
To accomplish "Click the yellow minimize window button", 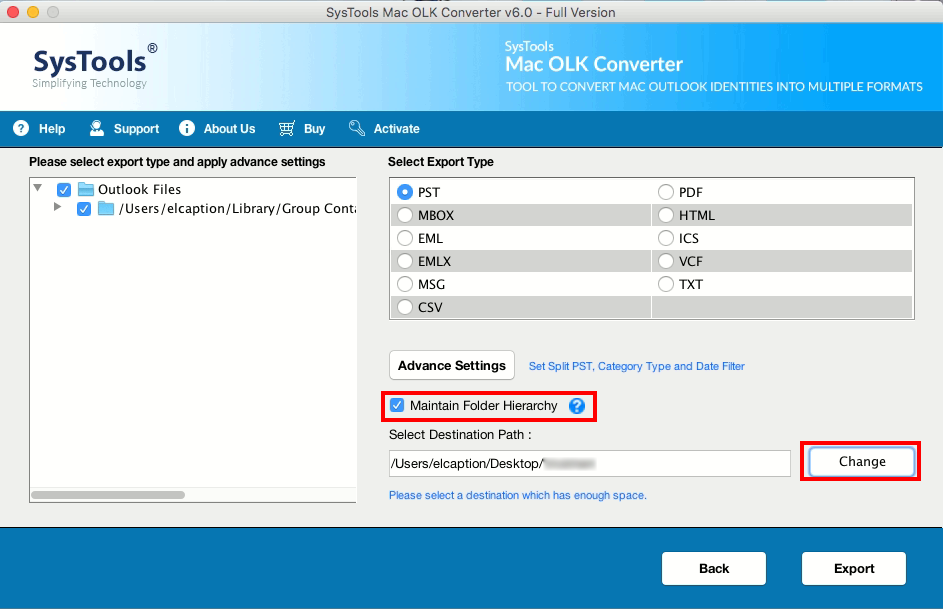I will click(33, 12).
